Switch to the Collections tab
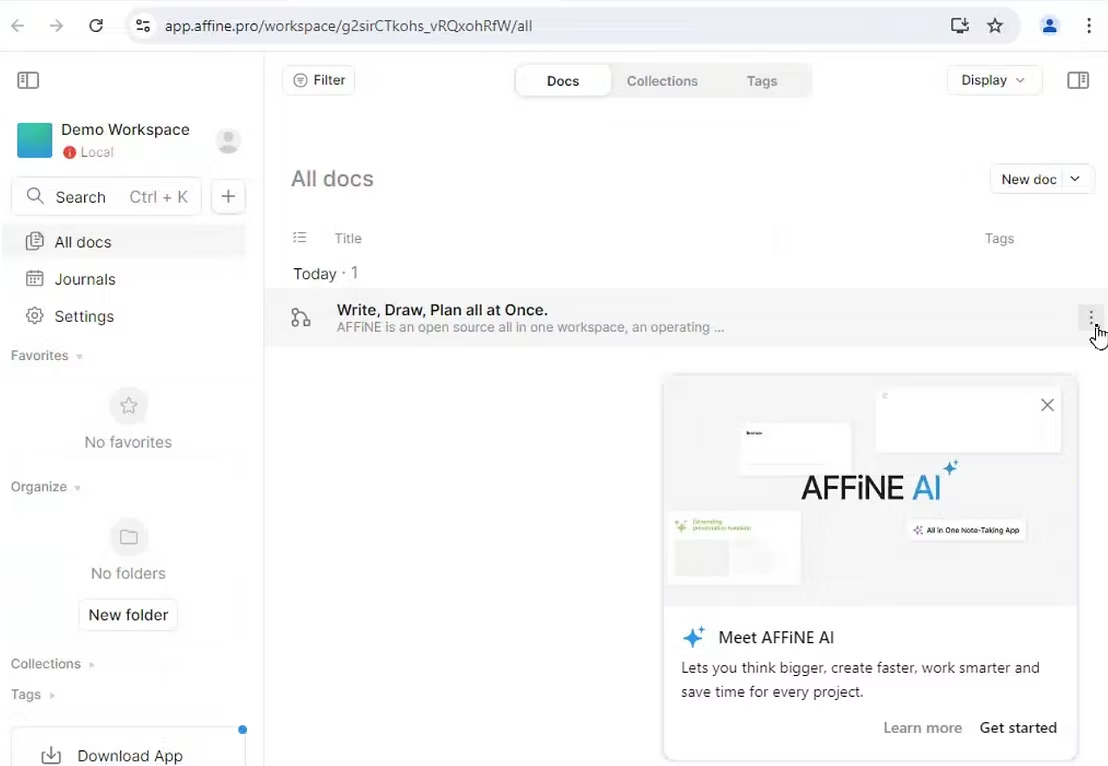 click(662, 80)
